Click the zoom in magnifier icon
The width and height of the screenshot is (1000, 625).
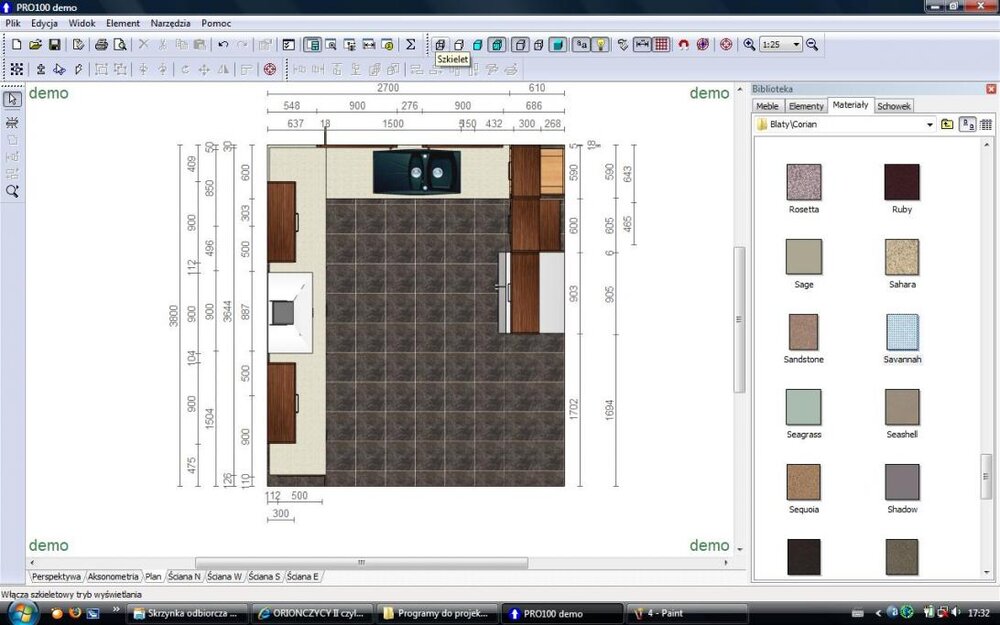[x=749, y=45]
